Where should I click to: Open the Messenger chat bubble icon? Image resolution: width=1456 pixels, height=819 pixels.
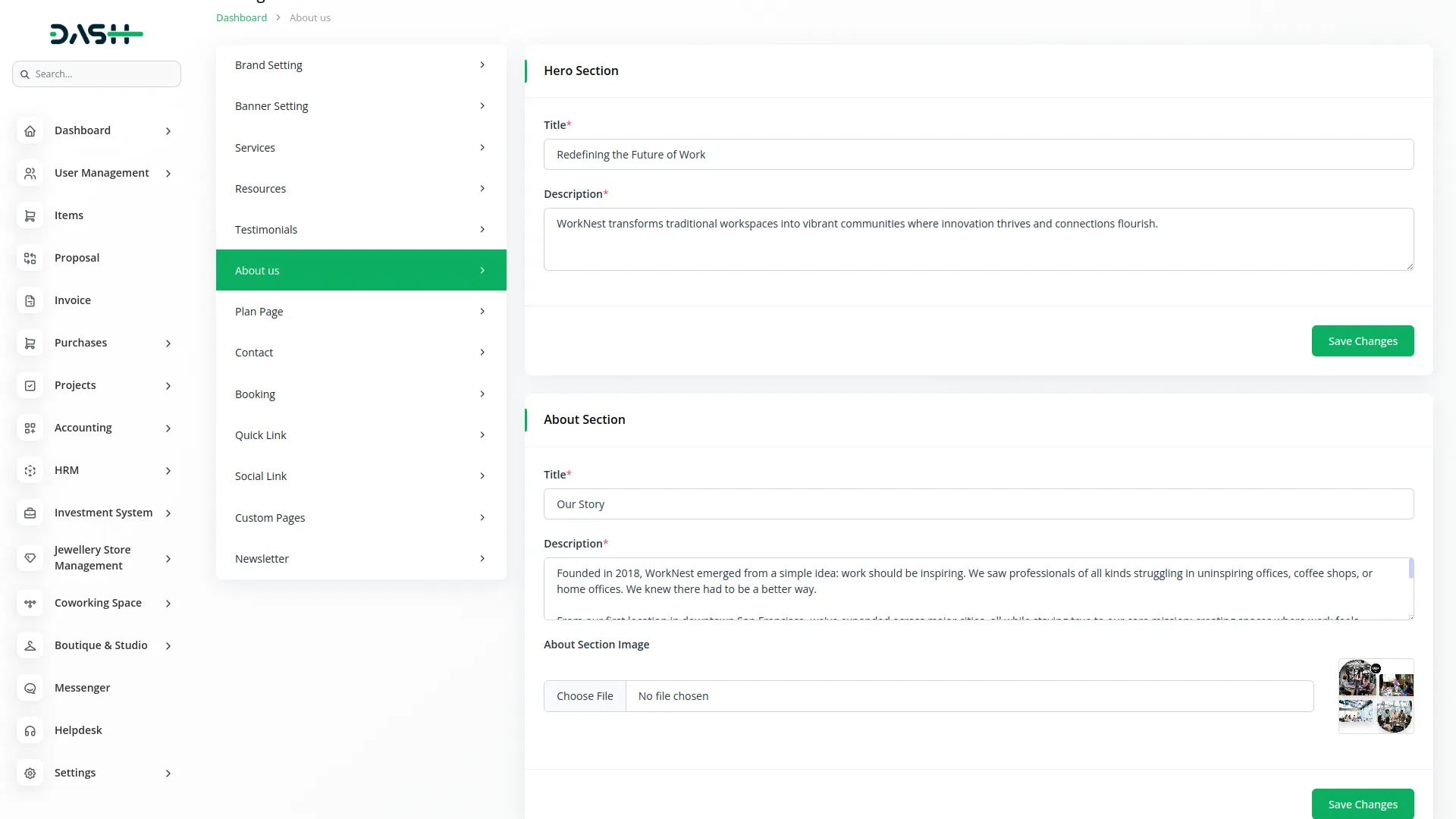click(x=30, y=688)
